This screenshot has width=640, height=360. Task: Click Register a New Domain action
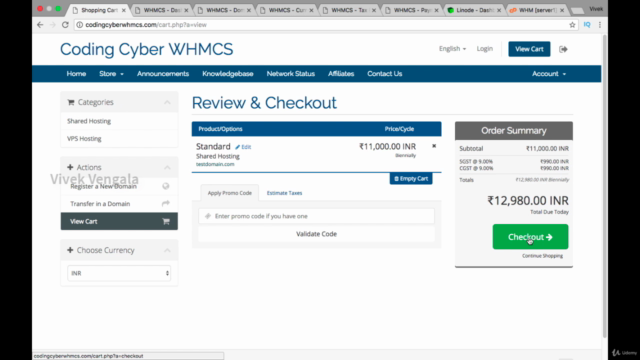pyautogui.click(x=103, y=186)
